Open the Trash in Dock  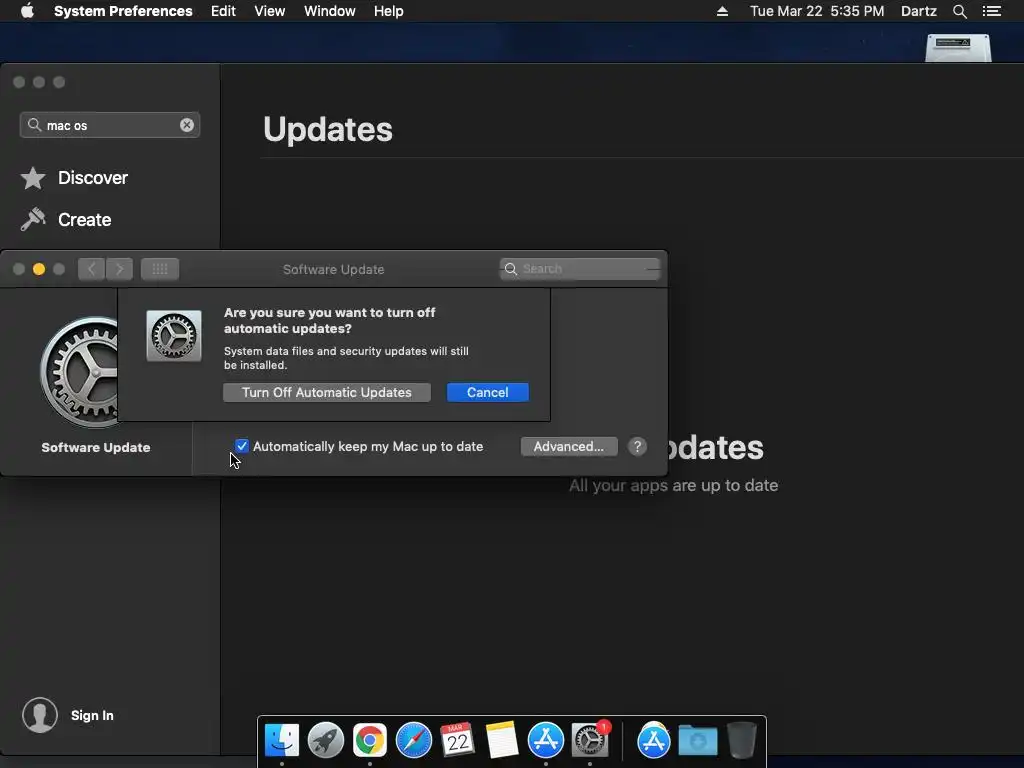click(741, 741)
